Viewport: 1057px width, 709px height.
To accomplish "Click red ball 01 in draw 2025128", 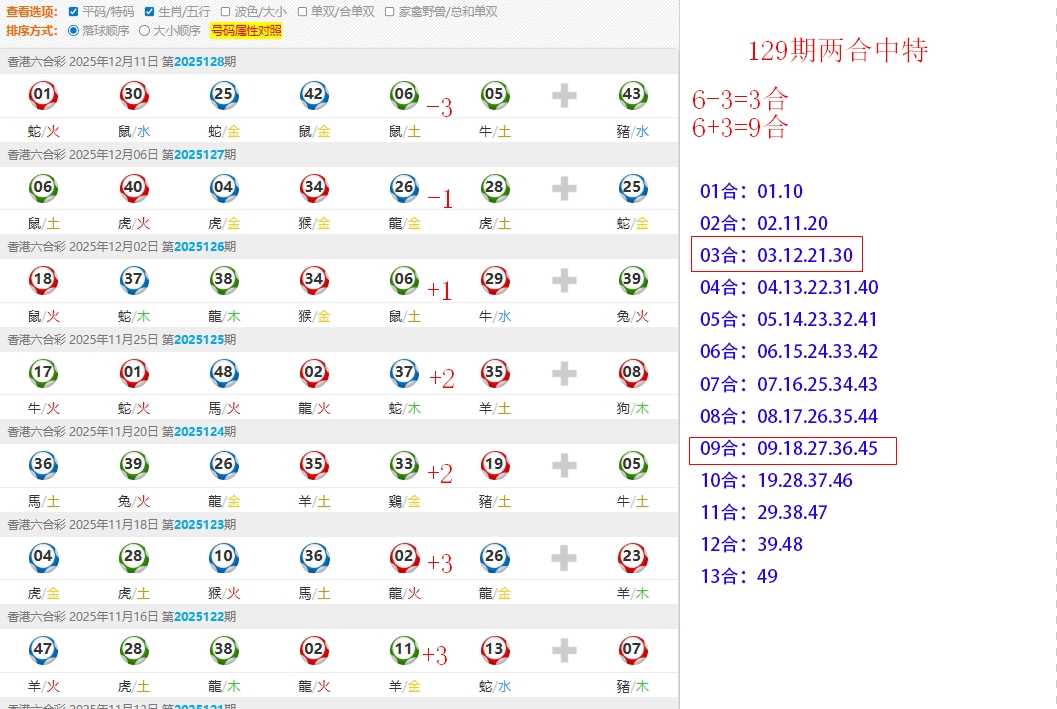I will [43, 96].
